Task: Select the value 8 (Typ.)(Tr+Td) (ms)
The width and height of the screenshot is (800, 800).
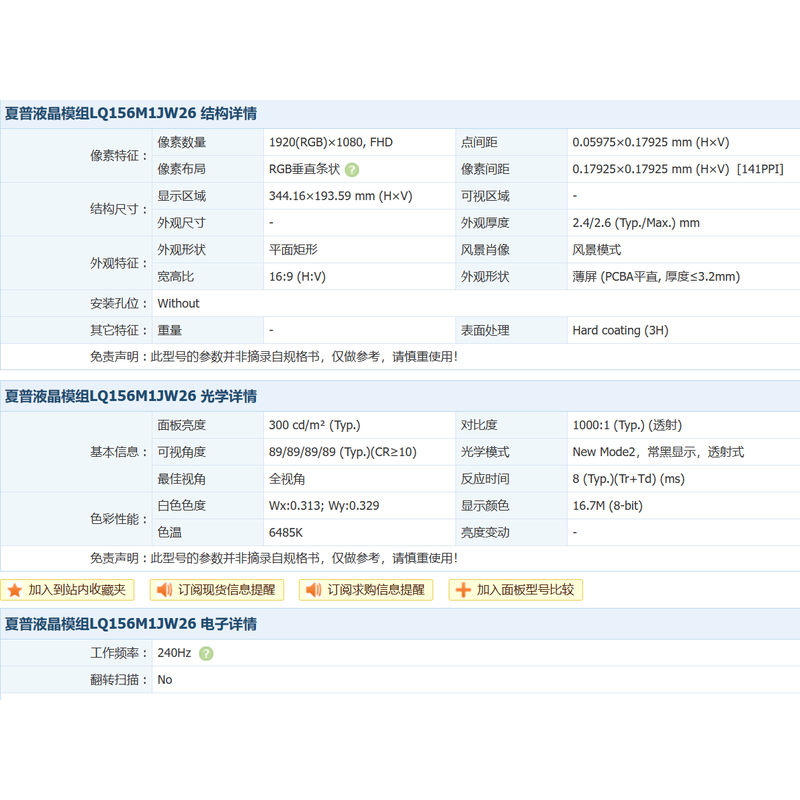Action: coord(628,479)
